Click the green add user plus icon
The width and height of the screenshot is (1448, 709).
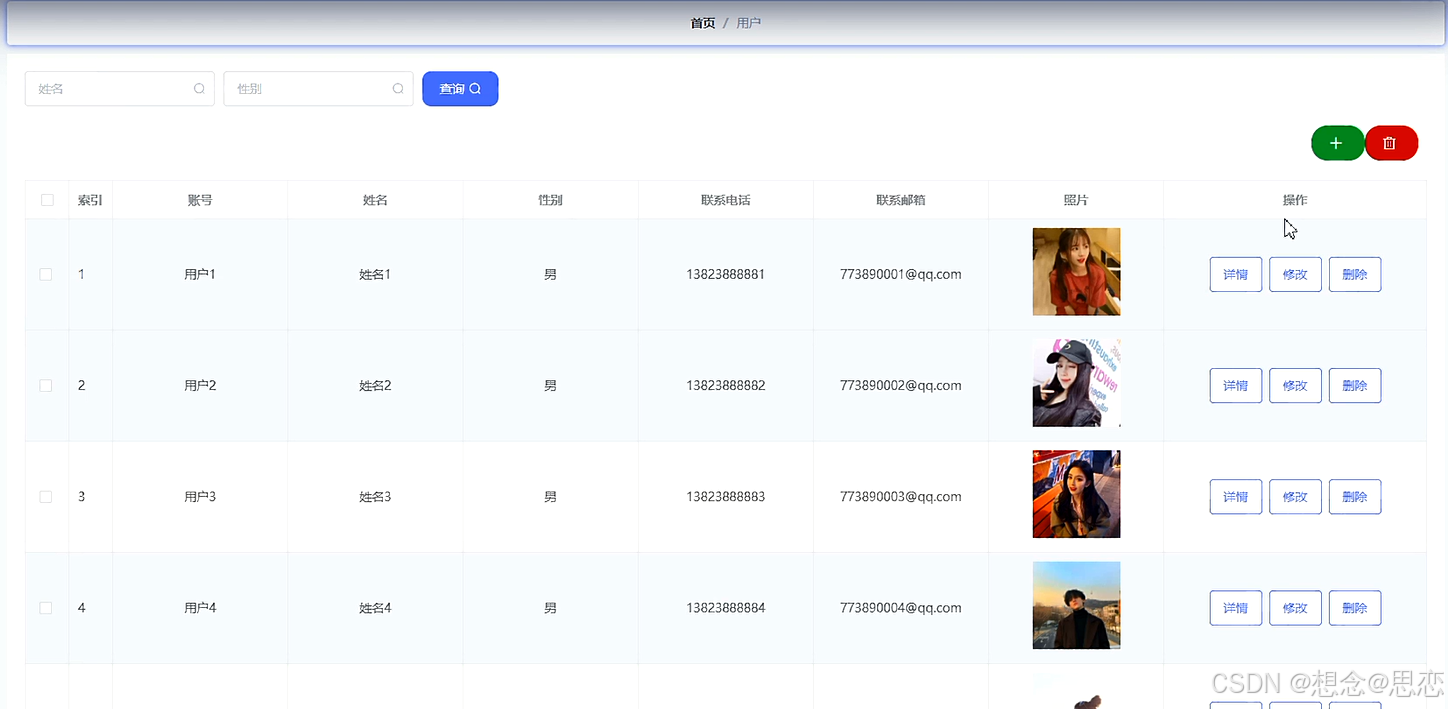[1336, 143]
